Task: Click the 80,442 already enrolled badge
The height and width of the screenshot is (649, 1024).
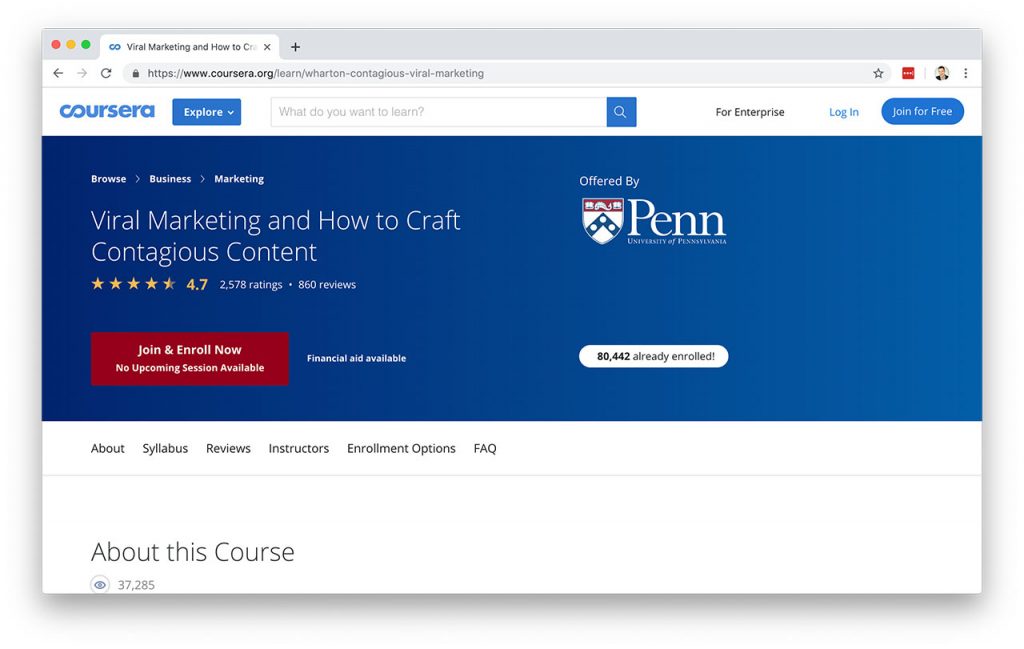Action: [653, 356]
